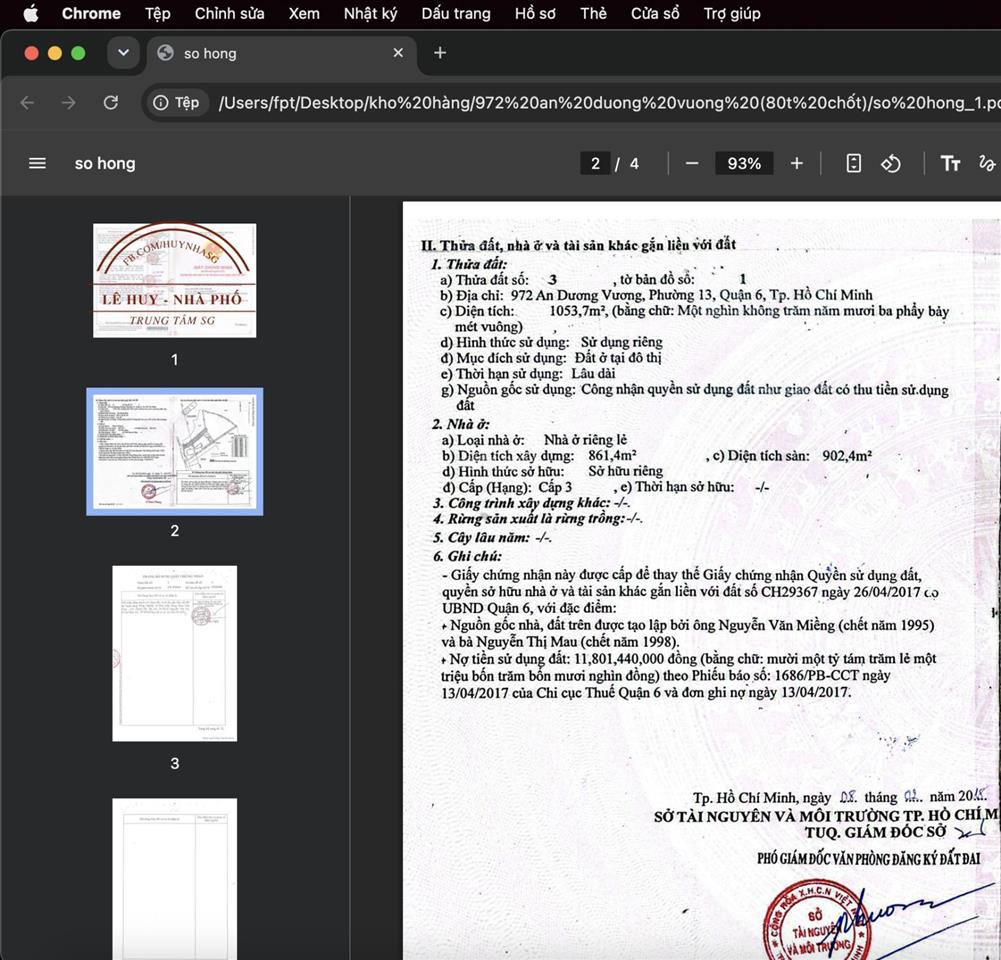Screen dimensions: 1001x960
Task: Expand the tab search dropdown
Action: click(123, 53)
